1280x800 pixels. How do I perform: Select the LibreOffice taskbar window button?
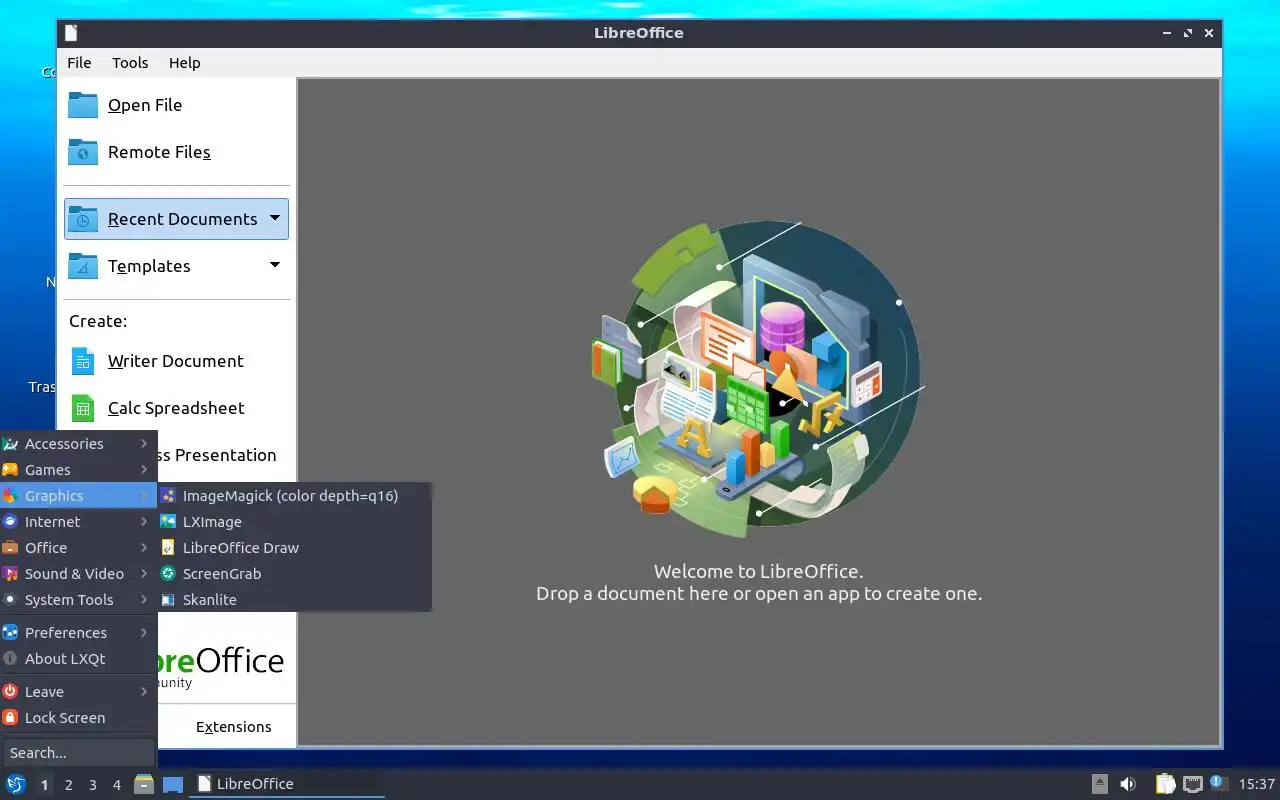pos(289,784)
